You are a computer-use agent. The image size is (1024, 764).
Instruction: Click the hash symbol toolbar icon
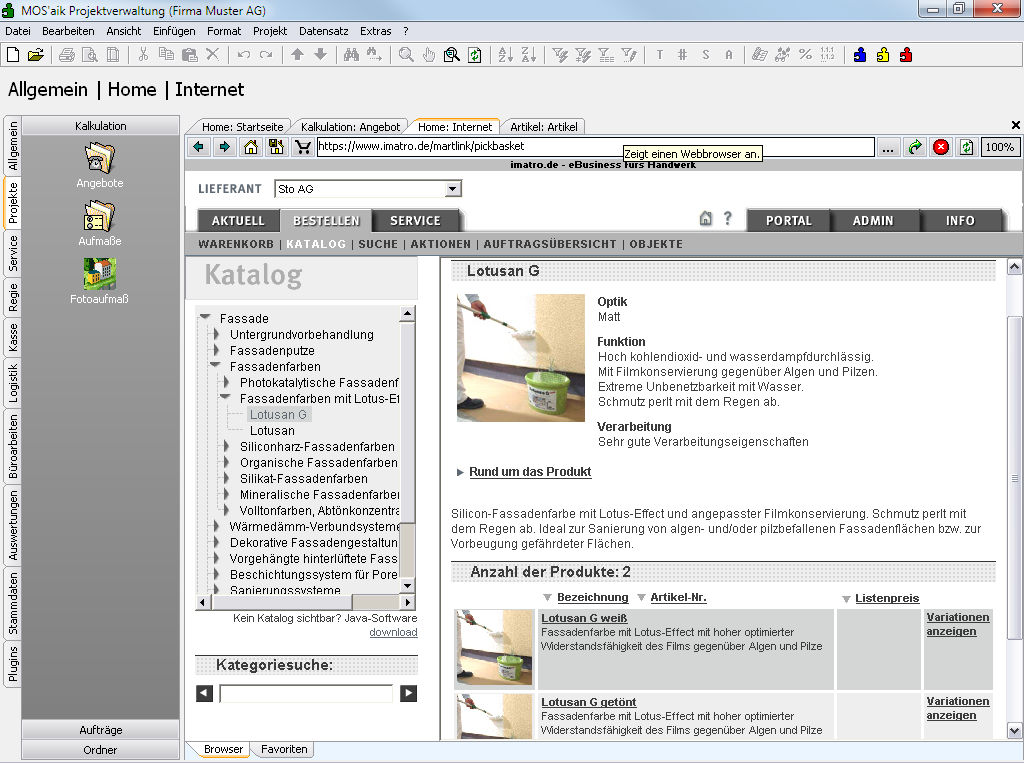[682, 55]
